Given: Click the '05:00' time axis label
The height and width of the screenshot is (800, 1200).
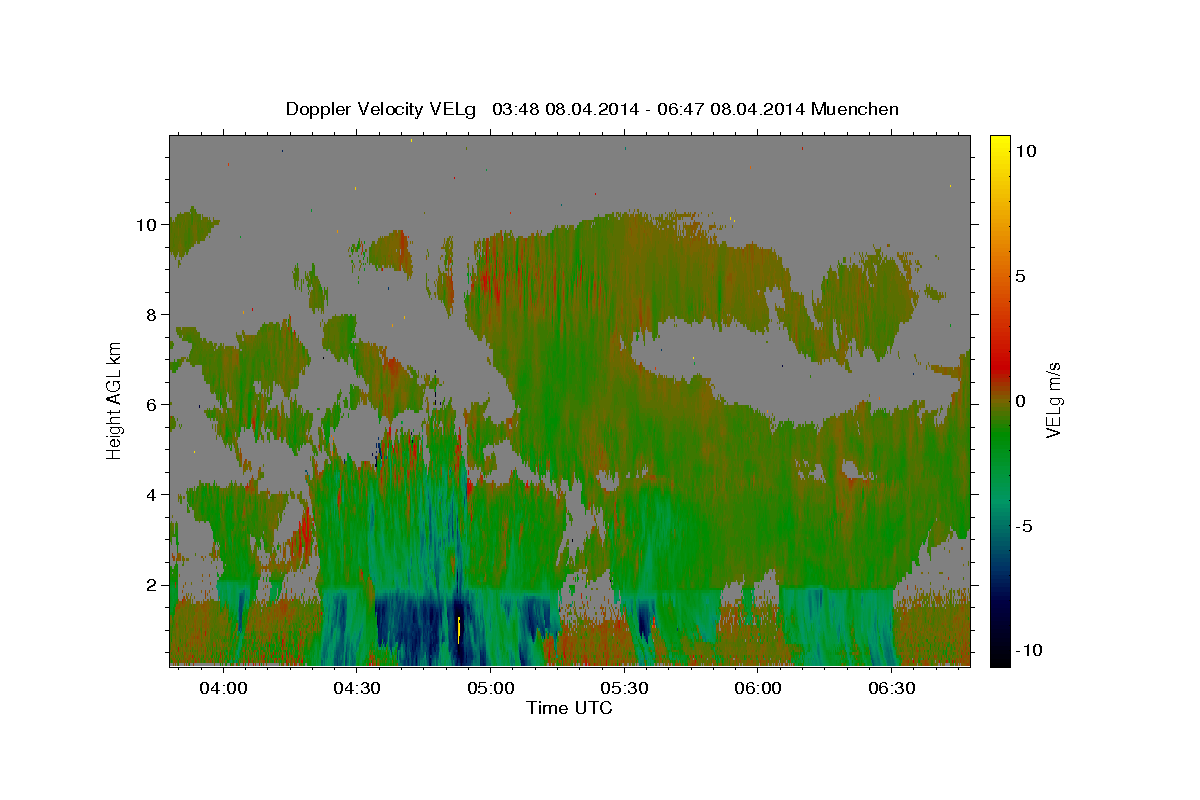Looking at the screenshot, I should pyautogui.click(x=491, y=689).
